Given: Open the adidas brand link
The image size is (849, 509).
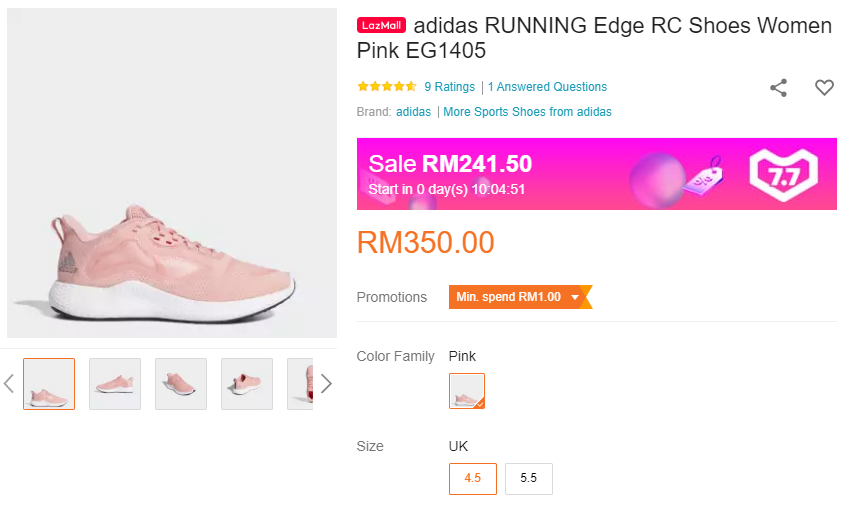Looking at the screenshot, I should (x=413, y=112).
